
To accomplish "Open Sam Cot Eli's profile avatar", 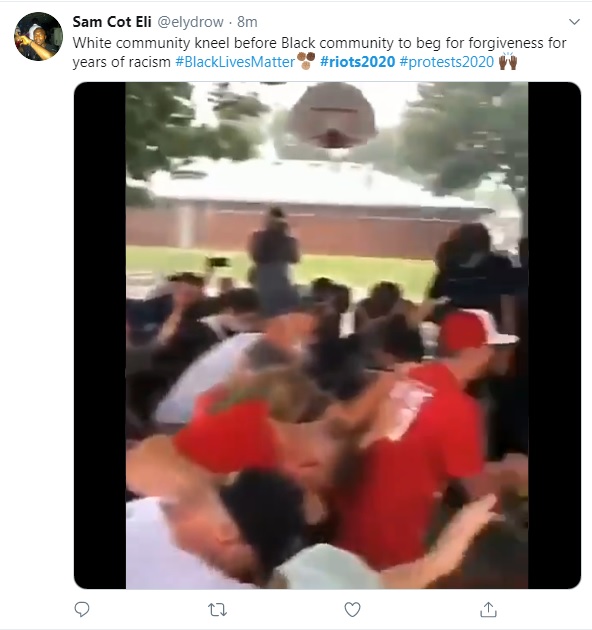I will point(39,37).
